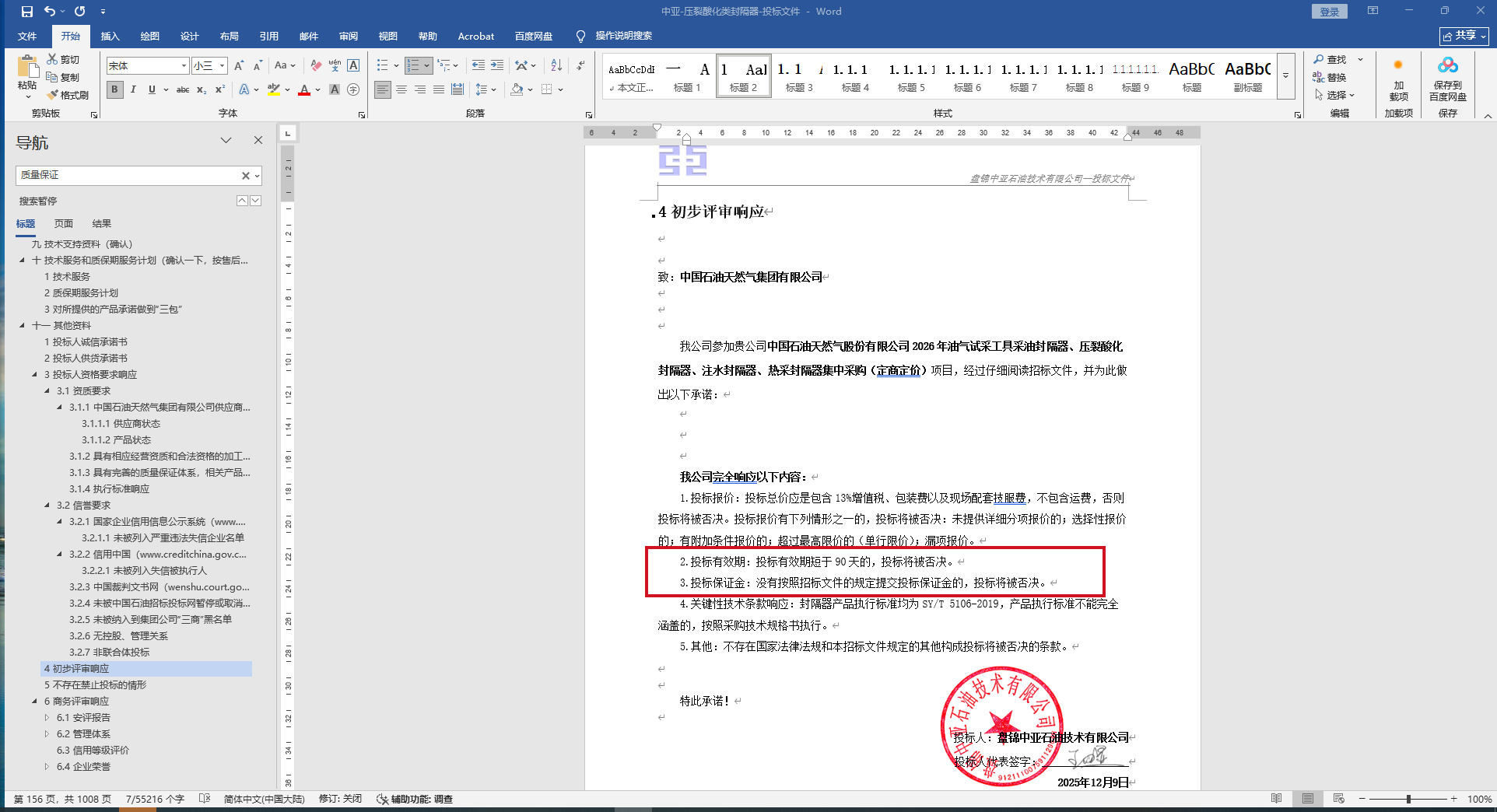Toggle show/hide paragraph marks

pos(580,66)
